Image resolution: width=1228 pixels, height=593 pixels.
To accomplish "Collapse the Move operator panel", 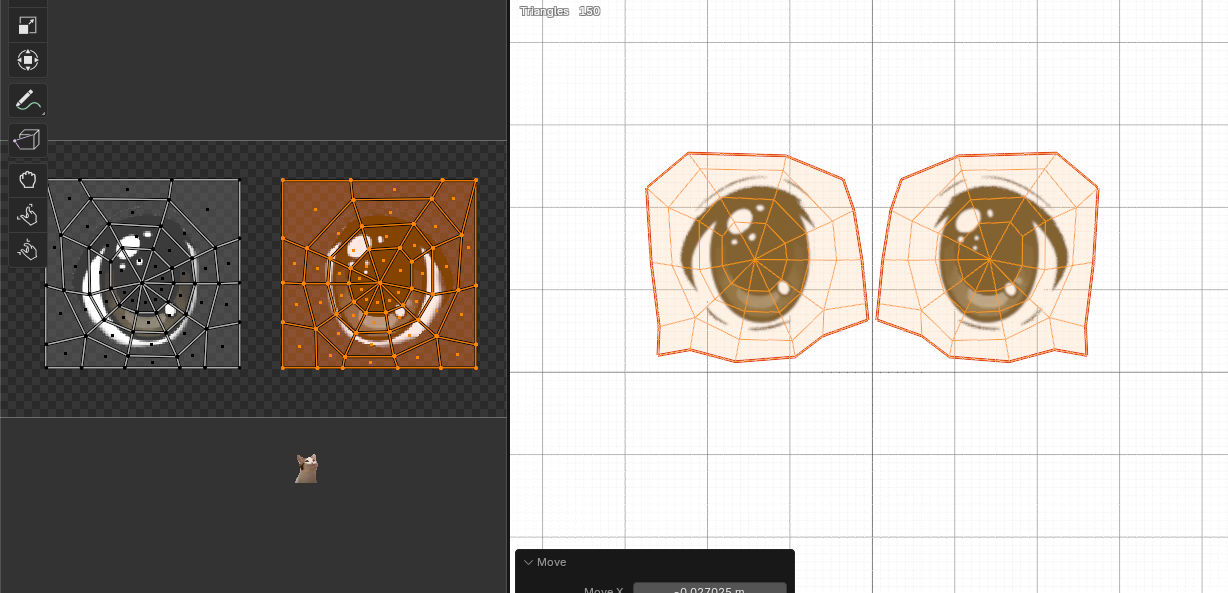I will [x=530, y=562].
